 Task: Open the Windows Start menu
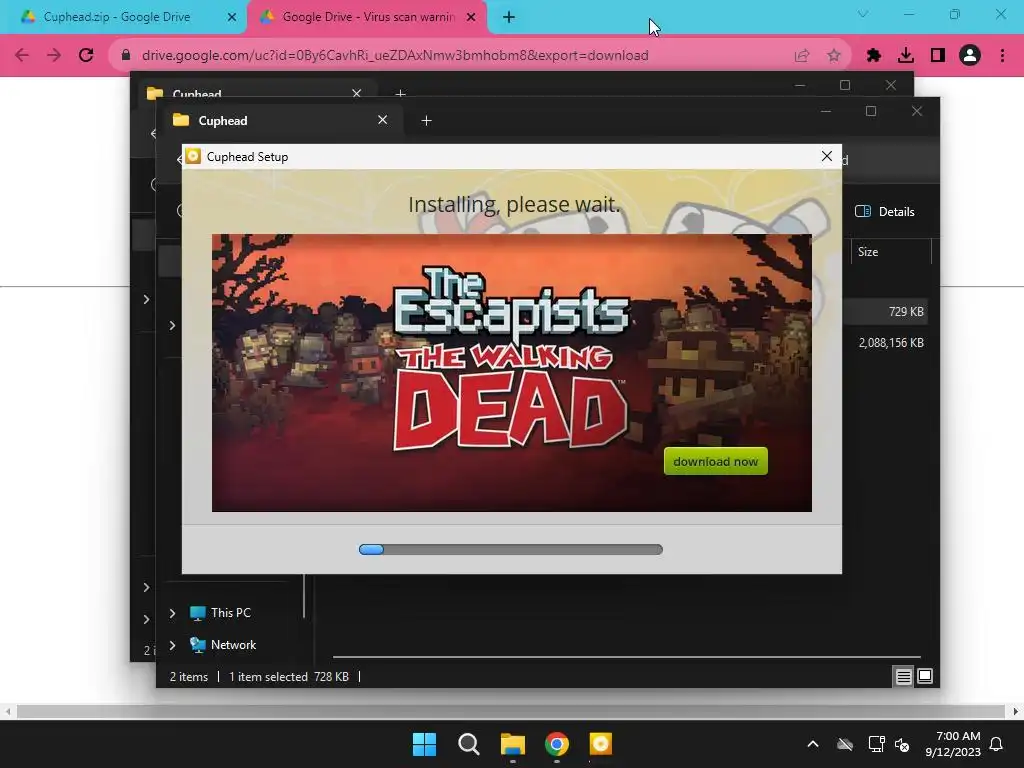coord(424,744)
